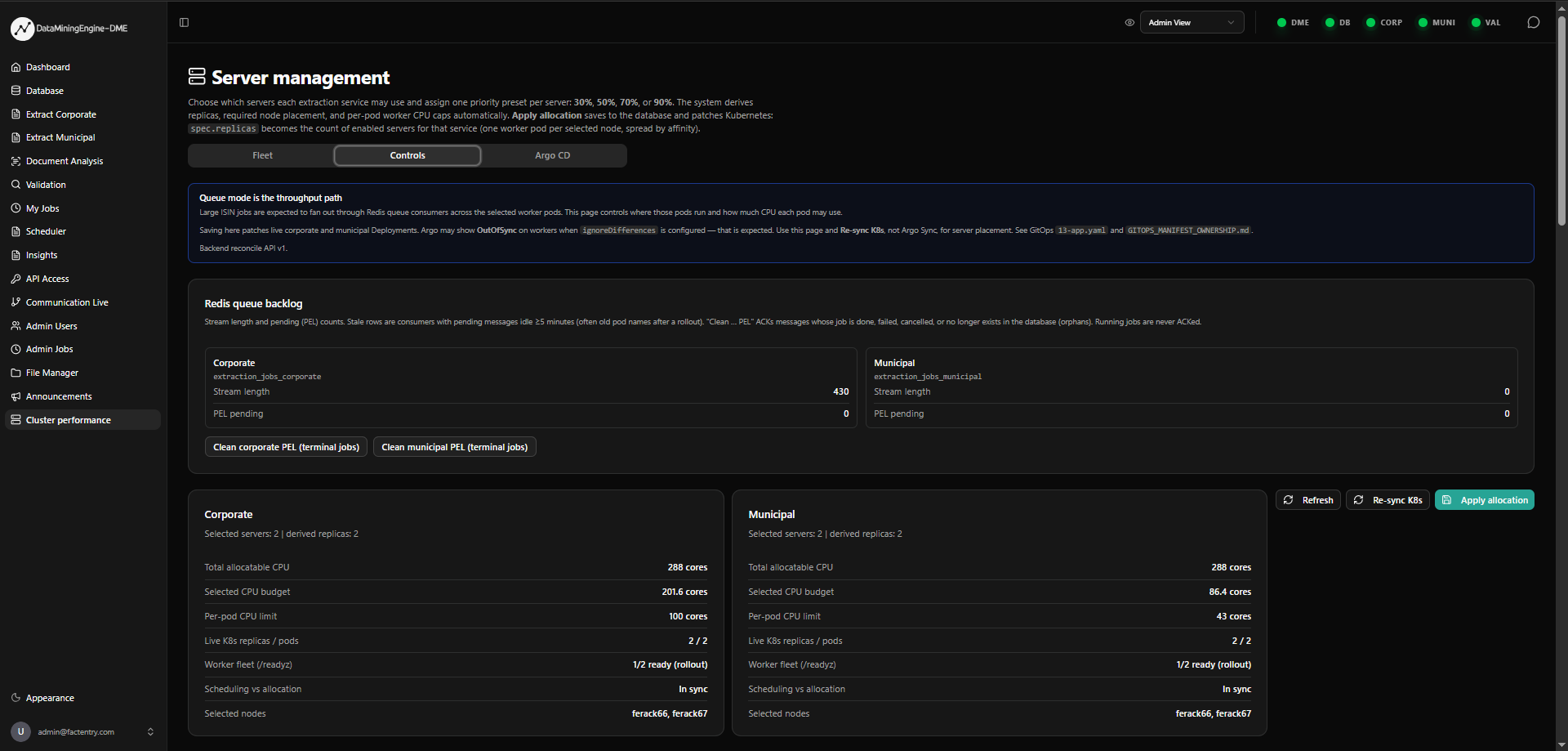Click Apply allocation button
The width and height of the screenshot is (1568, 751).
pyautogui.click(x=1485, y=500)
